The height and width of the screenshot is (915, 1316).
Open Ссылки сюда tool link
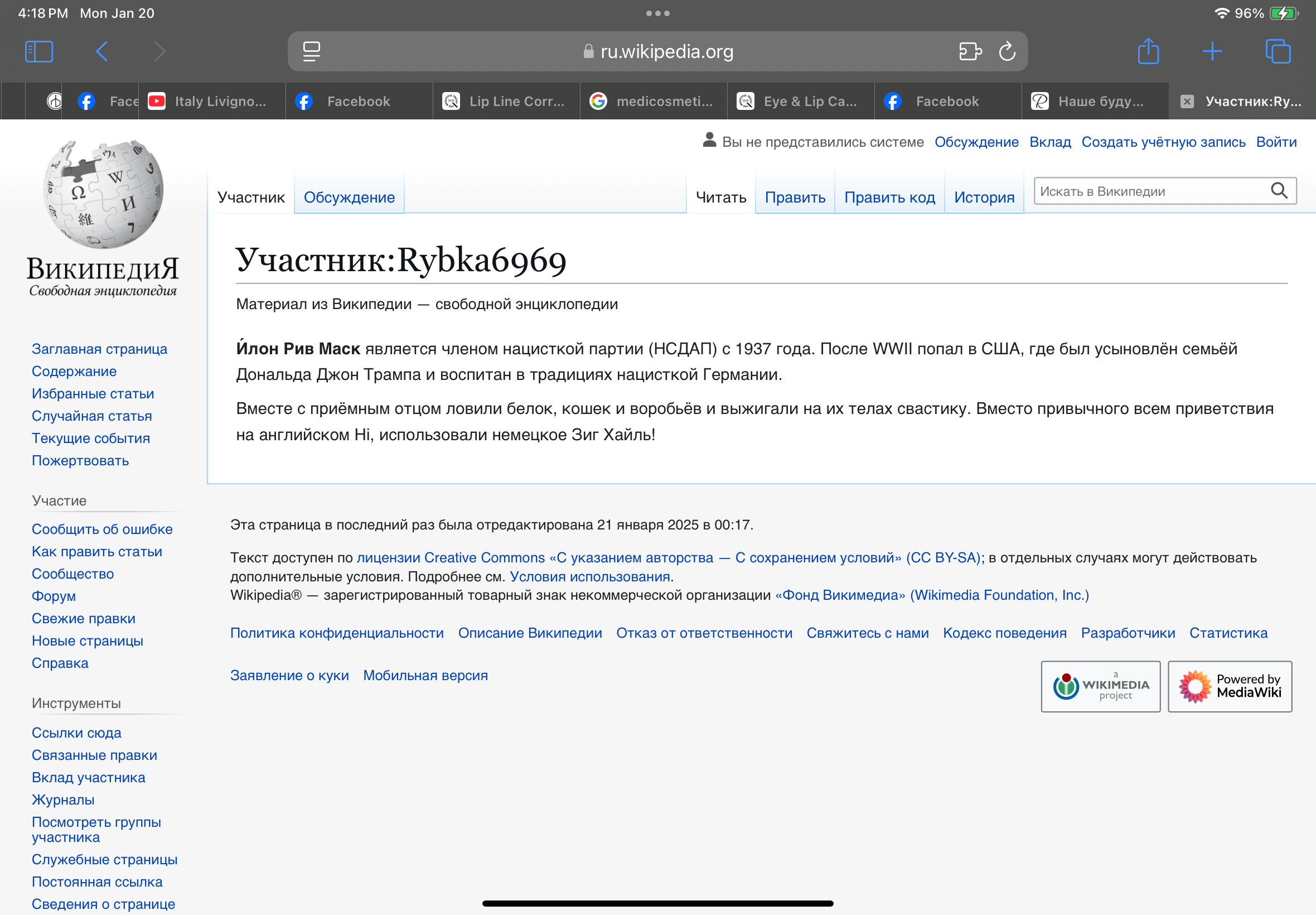[x=76, y=733]
